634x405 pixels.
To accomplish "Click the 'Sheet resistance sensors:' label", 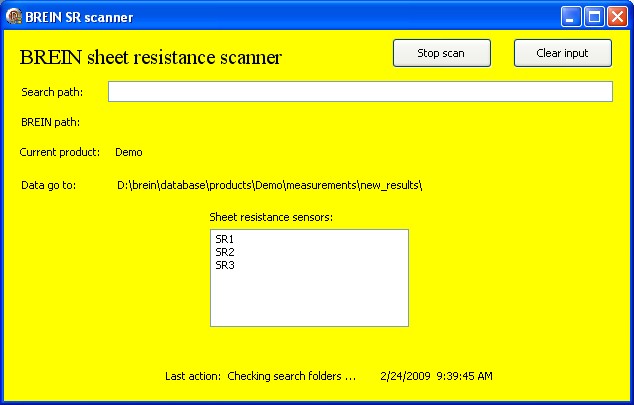I will coord(271,216).
